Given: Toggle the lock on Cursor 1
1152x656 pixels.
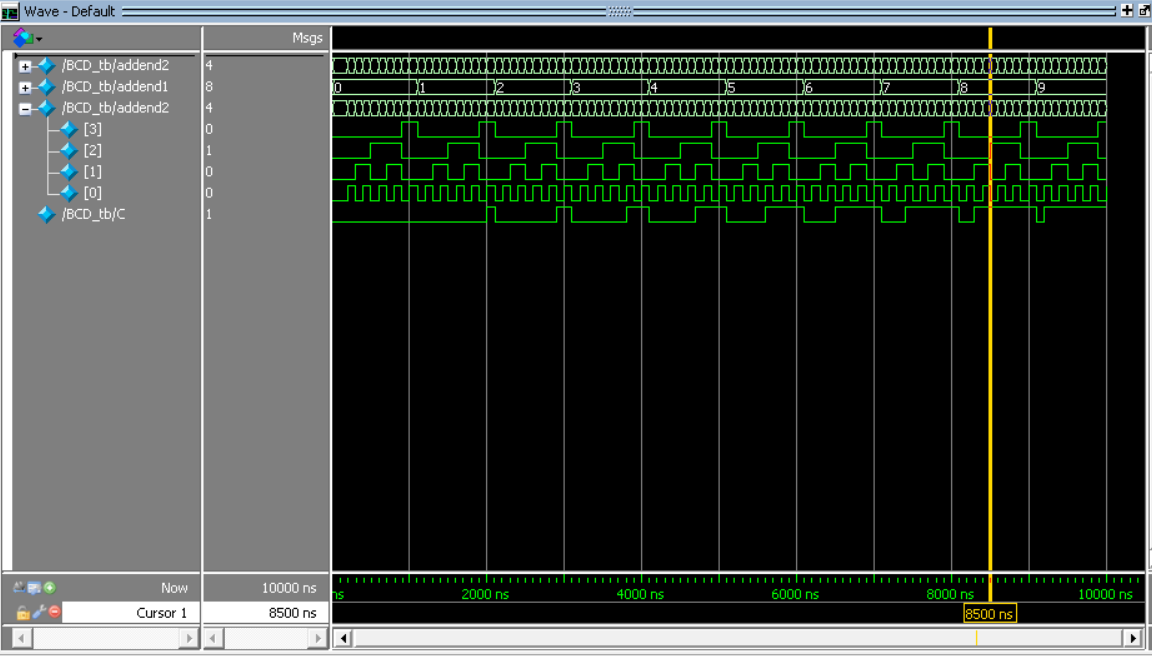Looking at the screenshot, I should point(23,612).
